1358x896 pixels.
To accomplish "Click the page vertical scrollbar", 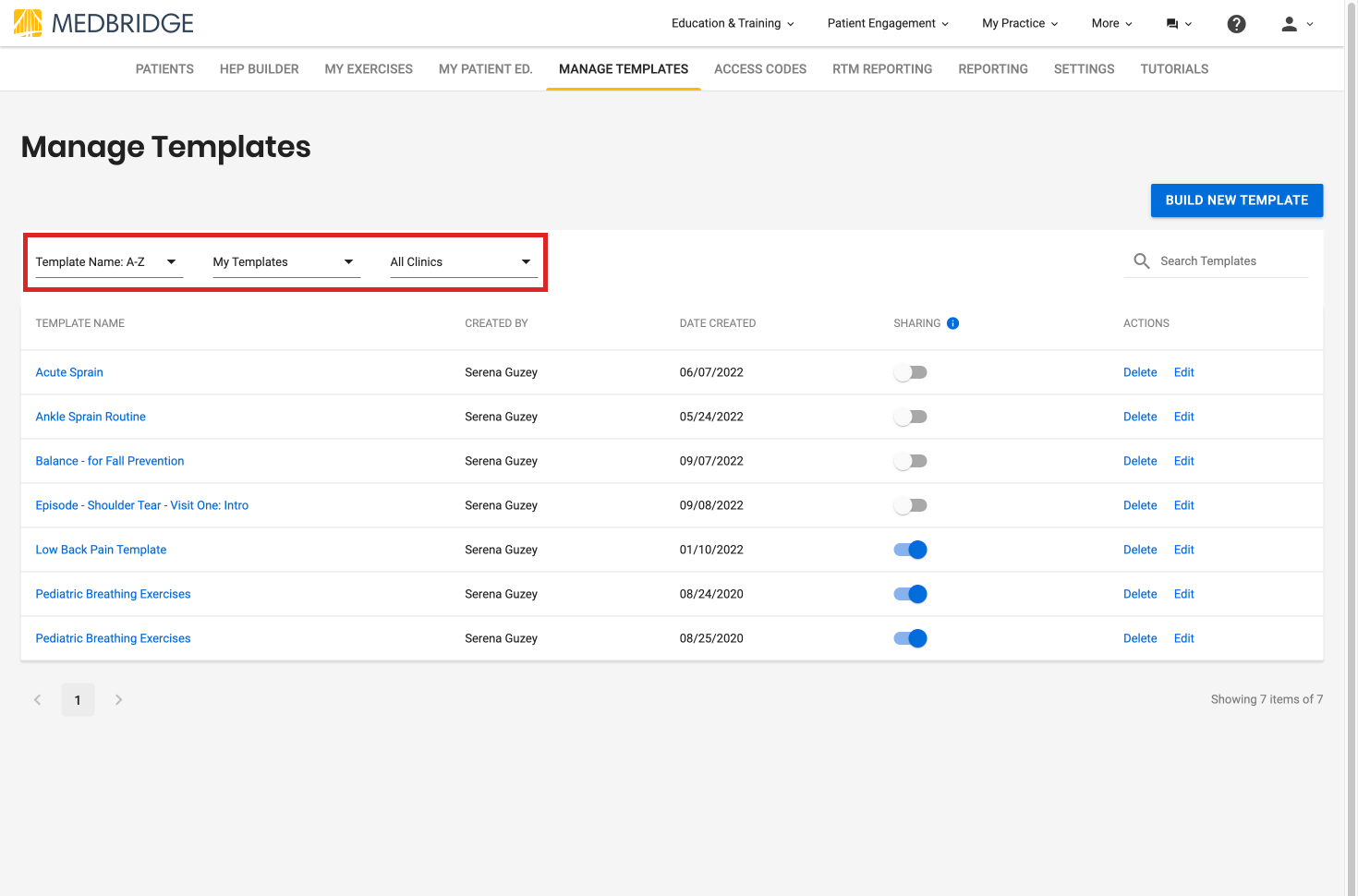I will pyautogui.click(x=1352, y=448).
